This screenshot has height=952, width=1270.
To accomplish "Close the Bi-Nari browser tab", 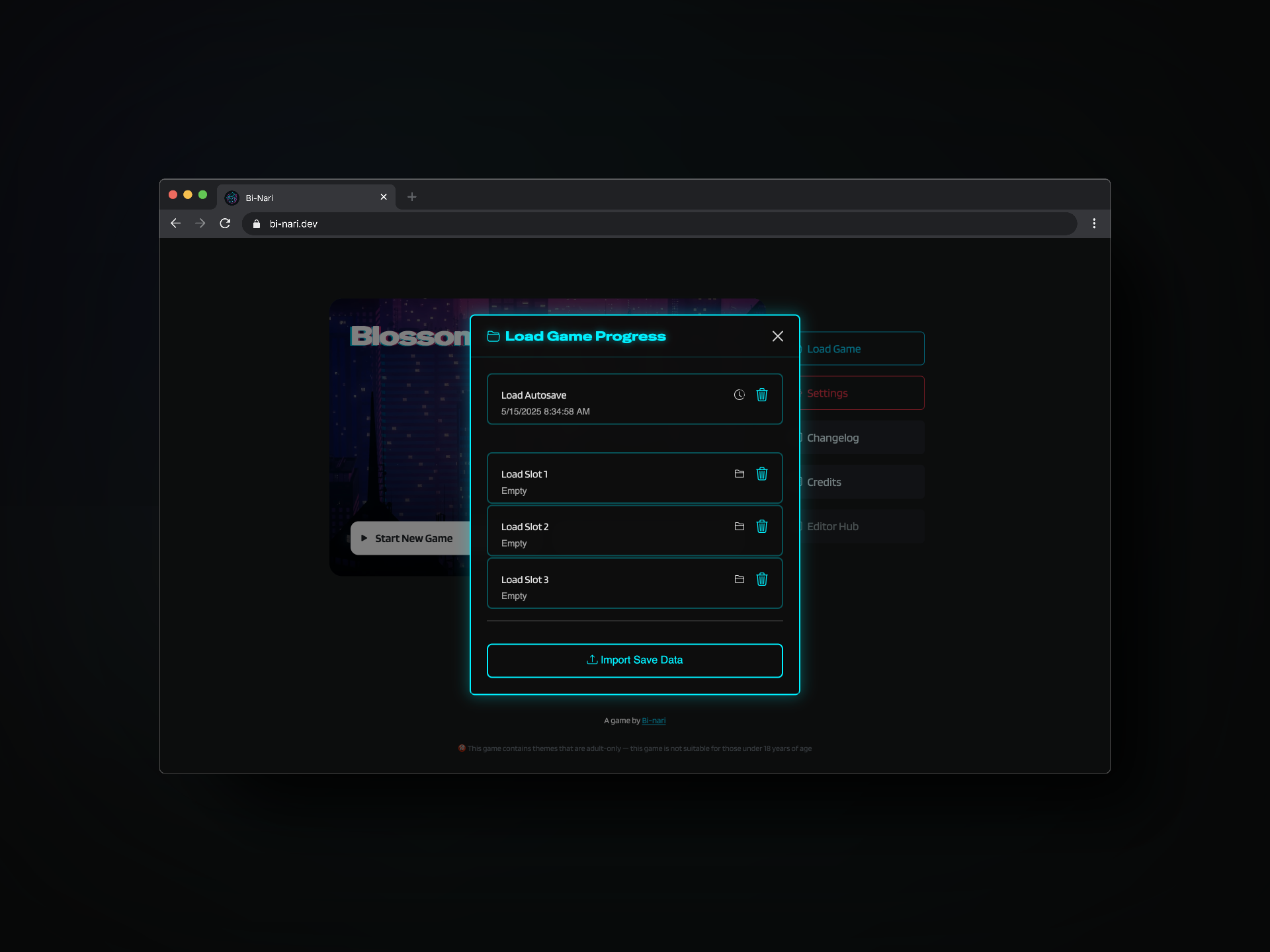I will [384, 197].
